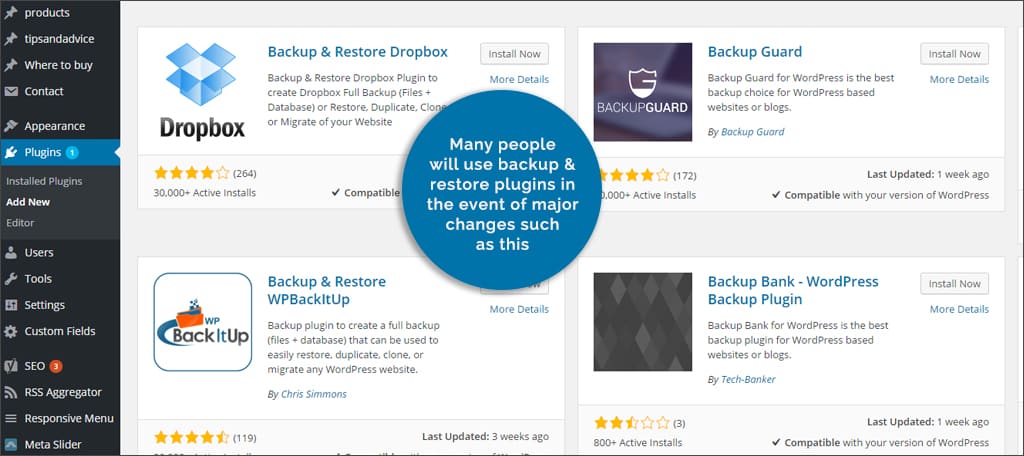Click the Users icon in sidebar
This screenshot has height=456, width=1024.
click(x=11, y=253)
